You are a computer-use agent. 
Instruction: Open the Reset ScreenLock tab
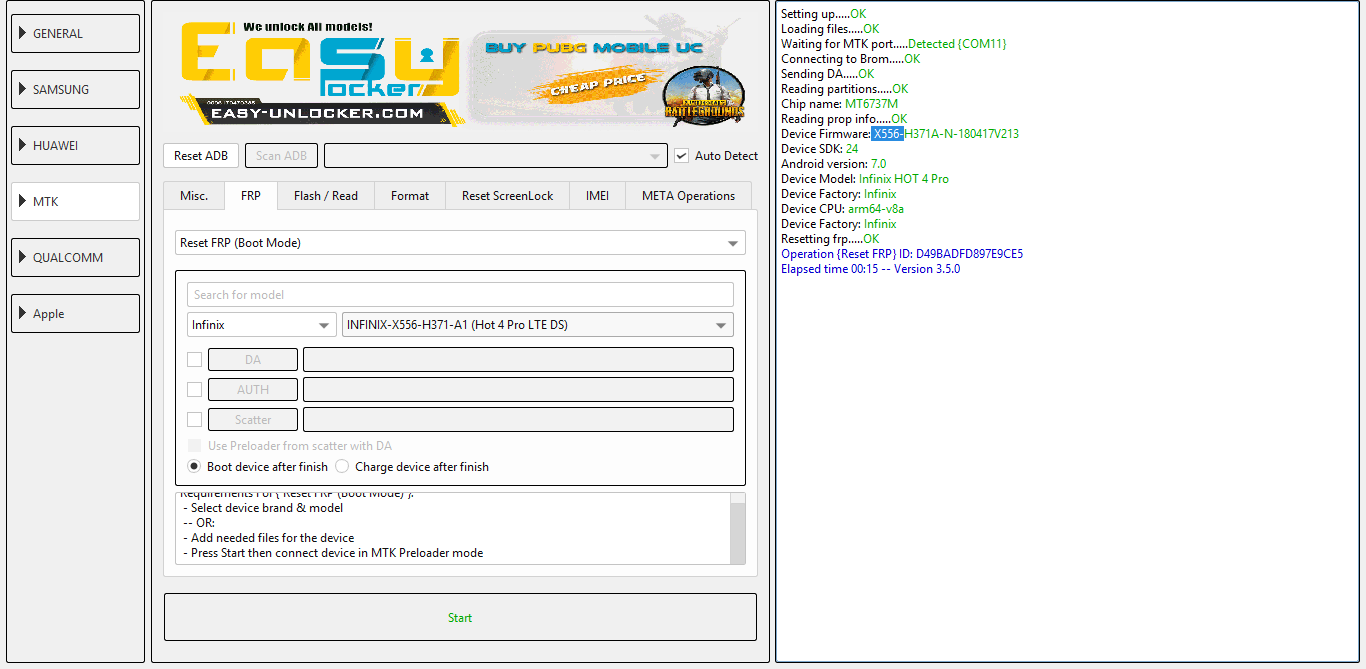507,196
